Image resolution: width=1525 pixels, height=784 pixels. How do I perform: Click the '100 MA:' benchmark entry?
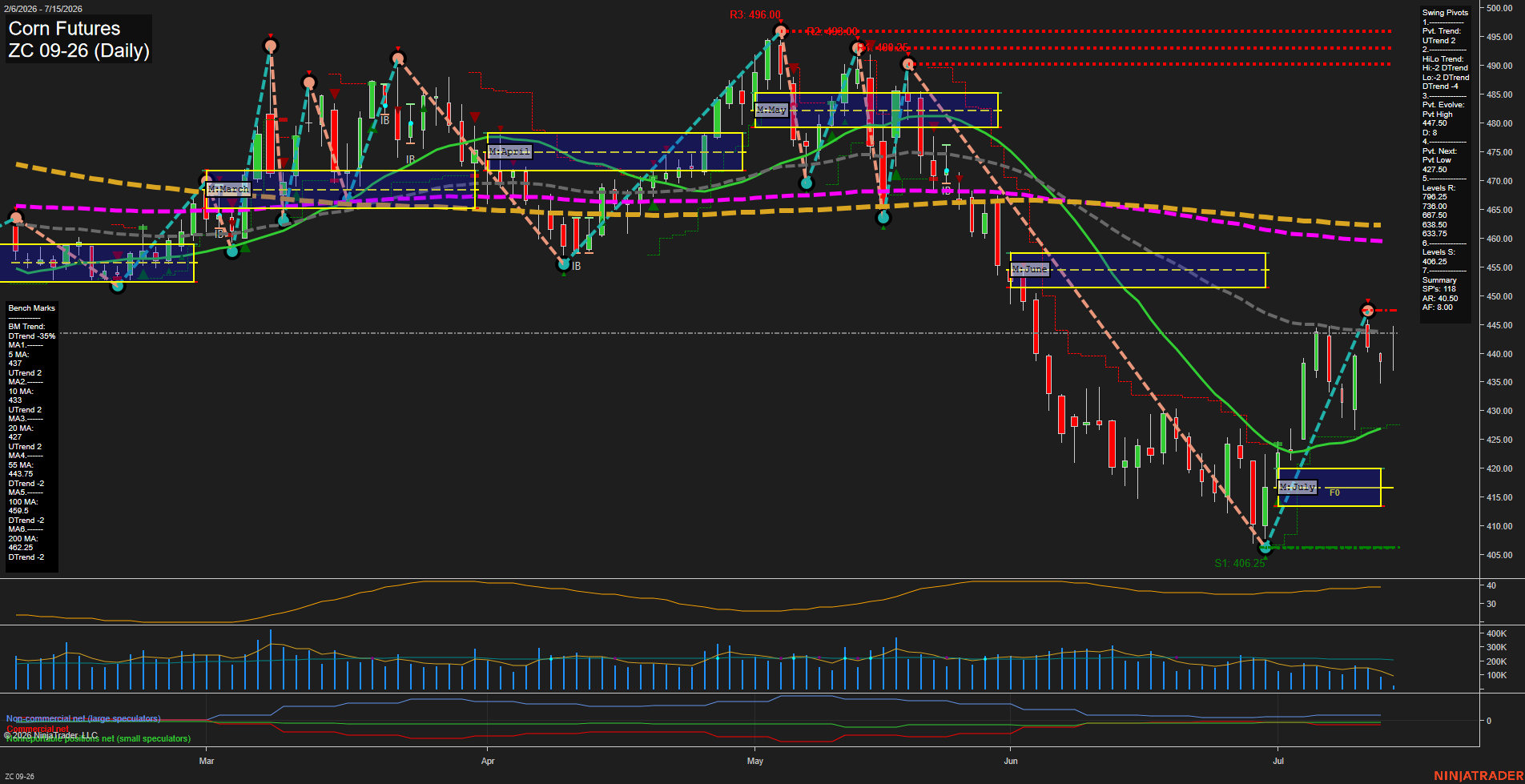coord(23,502)
